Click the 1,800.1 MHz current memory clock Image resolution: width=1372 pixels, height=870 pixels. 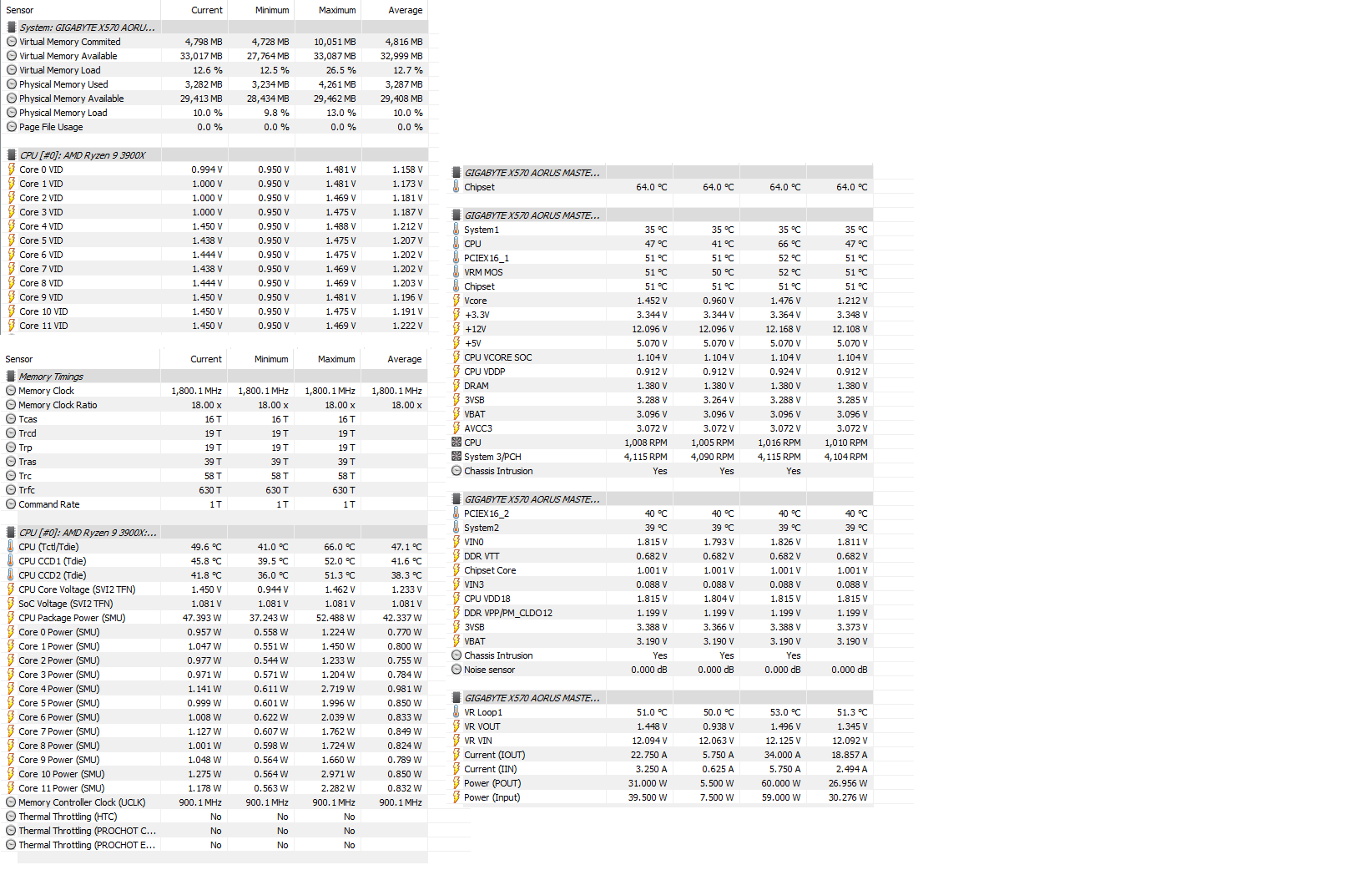pos(197,391)
